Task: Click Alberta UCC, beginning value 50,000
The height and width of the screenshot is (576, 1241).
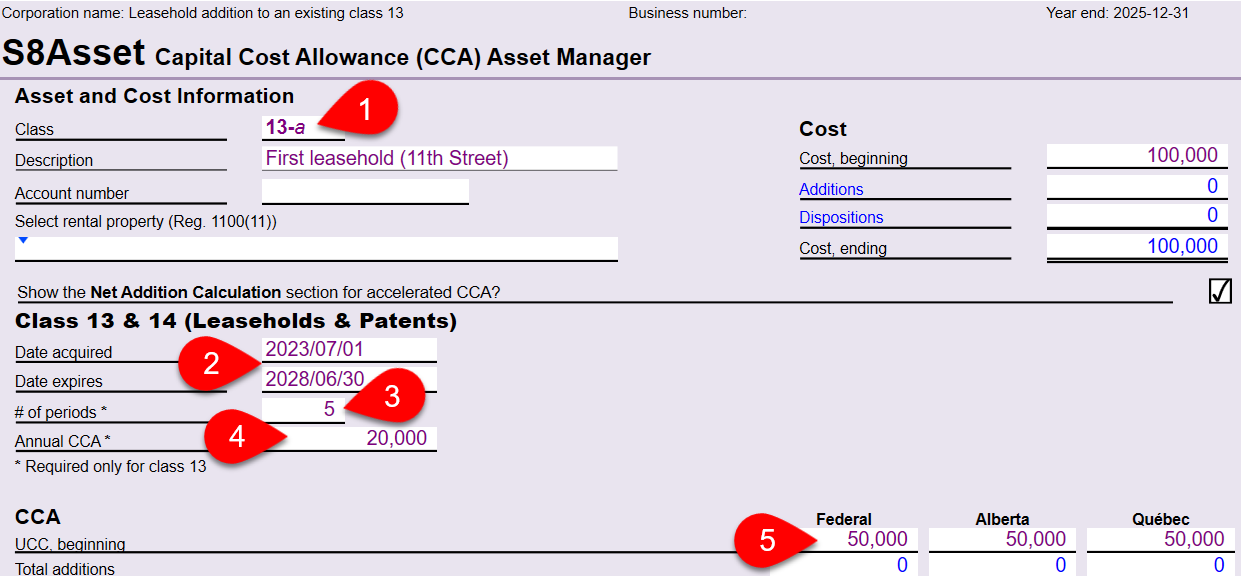Action: pos(1002,539)
